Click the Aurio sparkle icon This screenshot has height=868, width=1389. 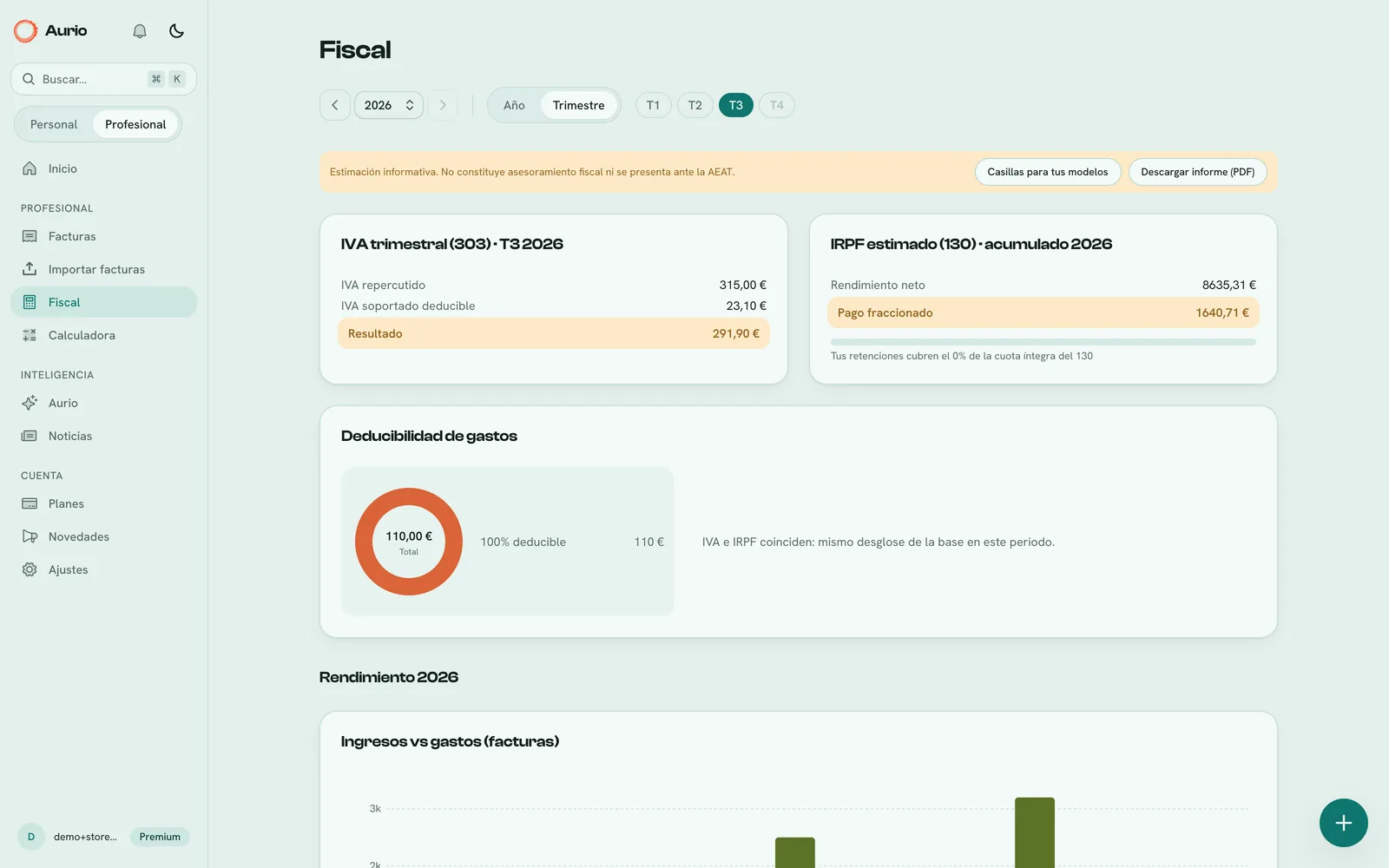pos(30,403)
